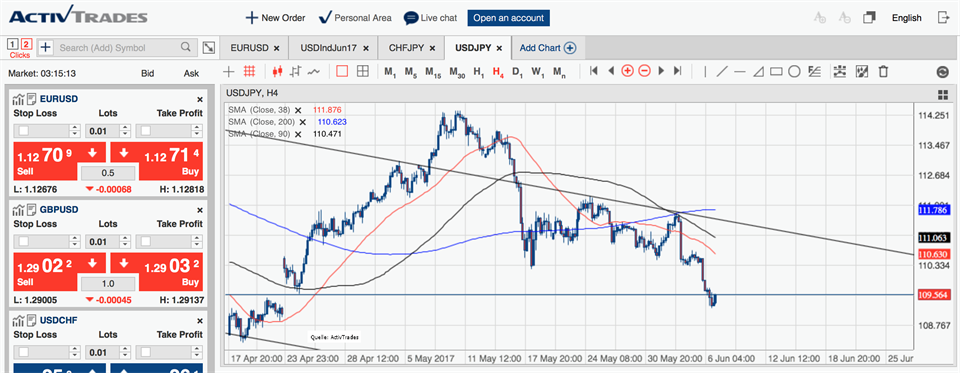Expand symbol panel arrow icon
The height and width of the screenshot is (373, 960).
(208, 48)
